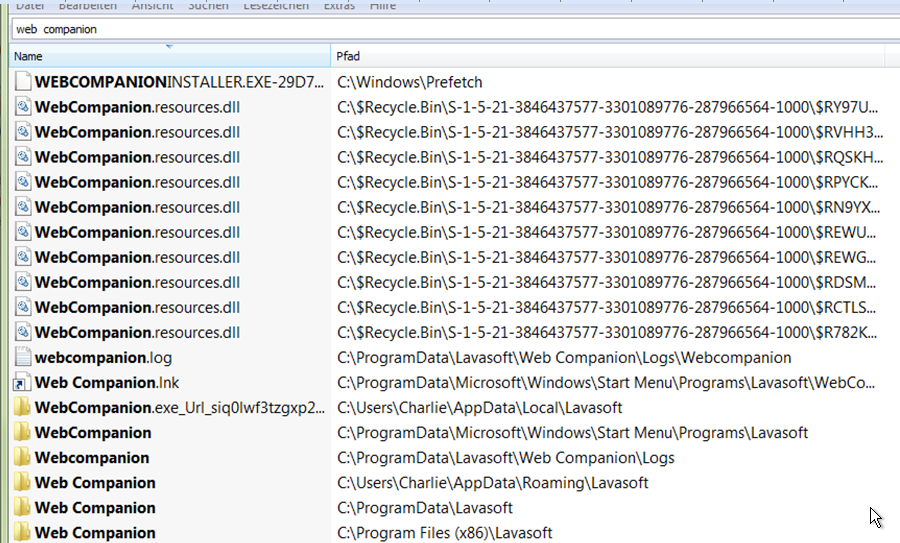Click the dll icon for the $REWU recycle bin entry
The width and height of the screenshot is (900, 543).
(x=23, y=232)
